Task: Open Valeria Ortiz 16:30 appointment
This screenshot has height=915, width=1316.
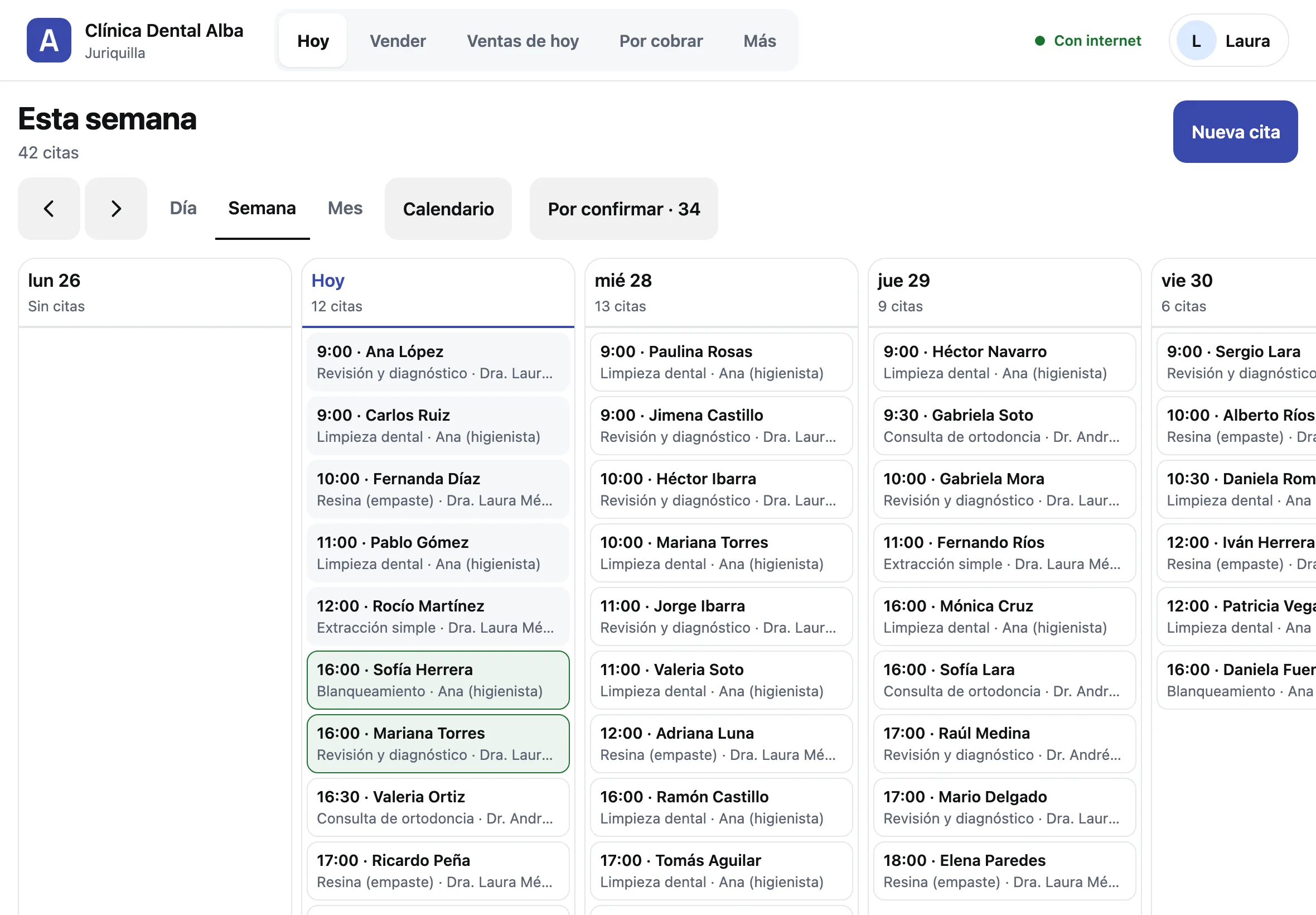Action: (438, 808)
